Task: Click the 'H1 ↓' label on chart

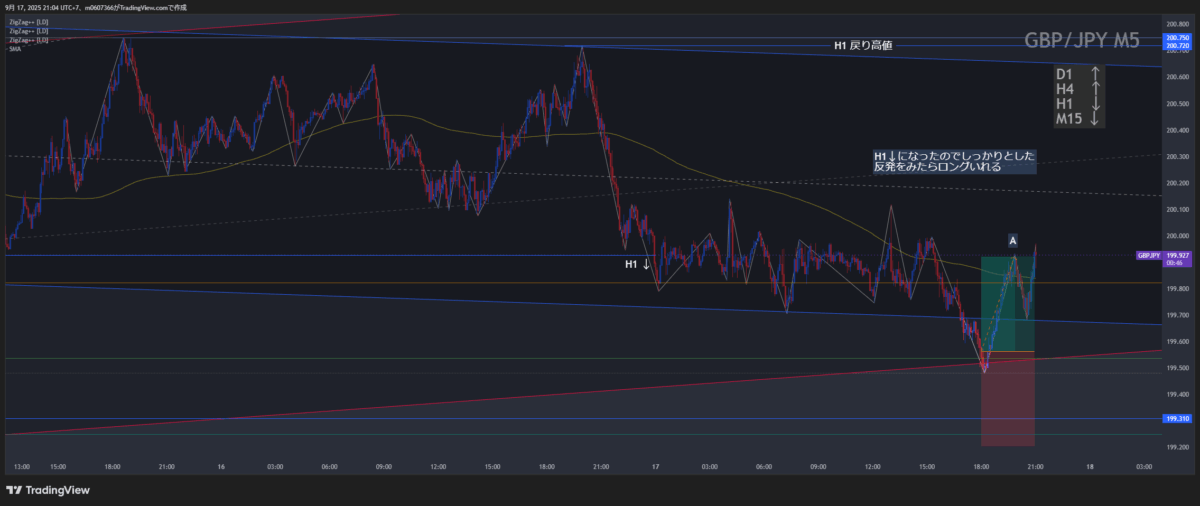Action: 637,264
